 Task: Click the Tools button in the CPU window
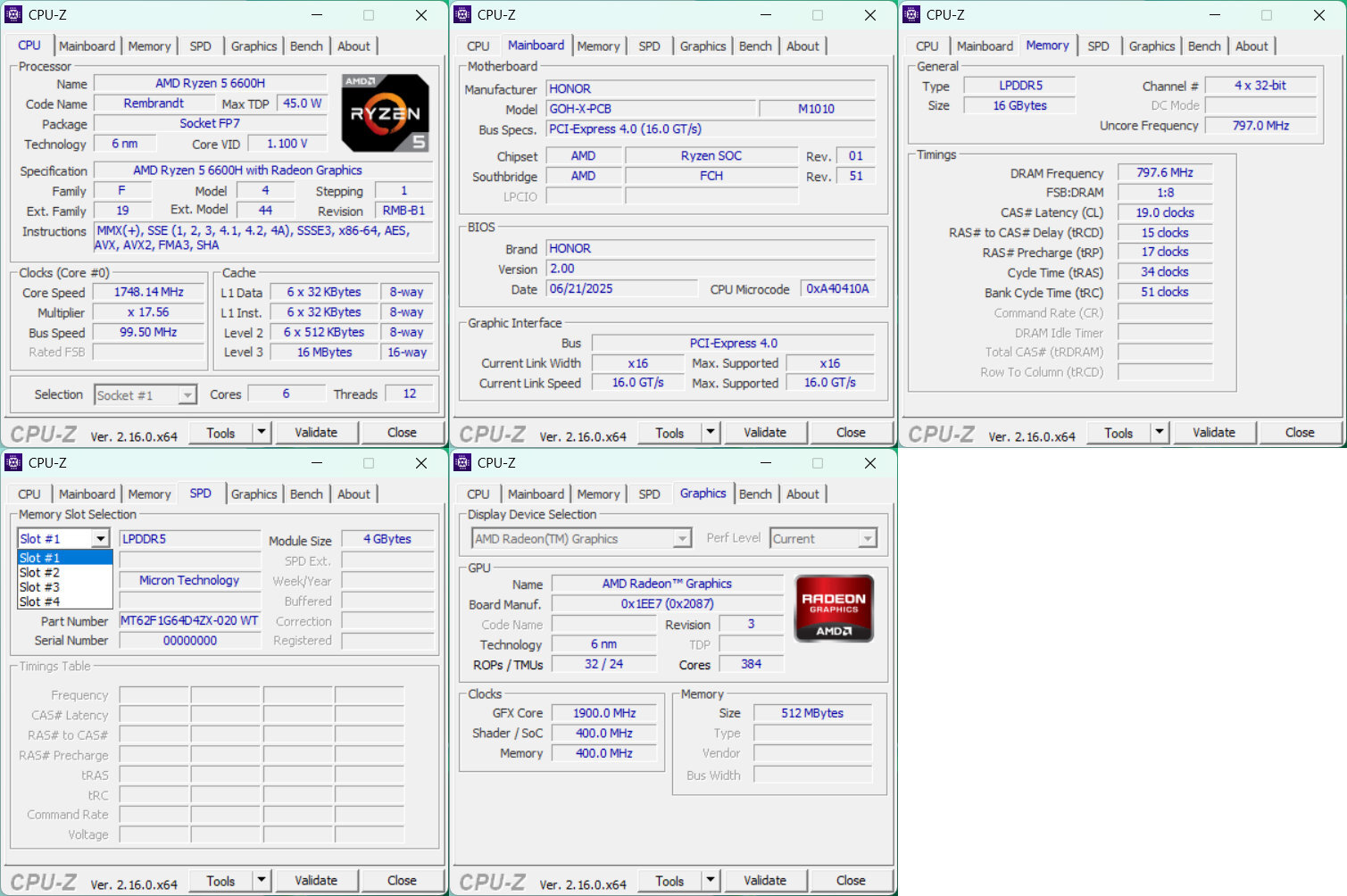click(220, 433)
